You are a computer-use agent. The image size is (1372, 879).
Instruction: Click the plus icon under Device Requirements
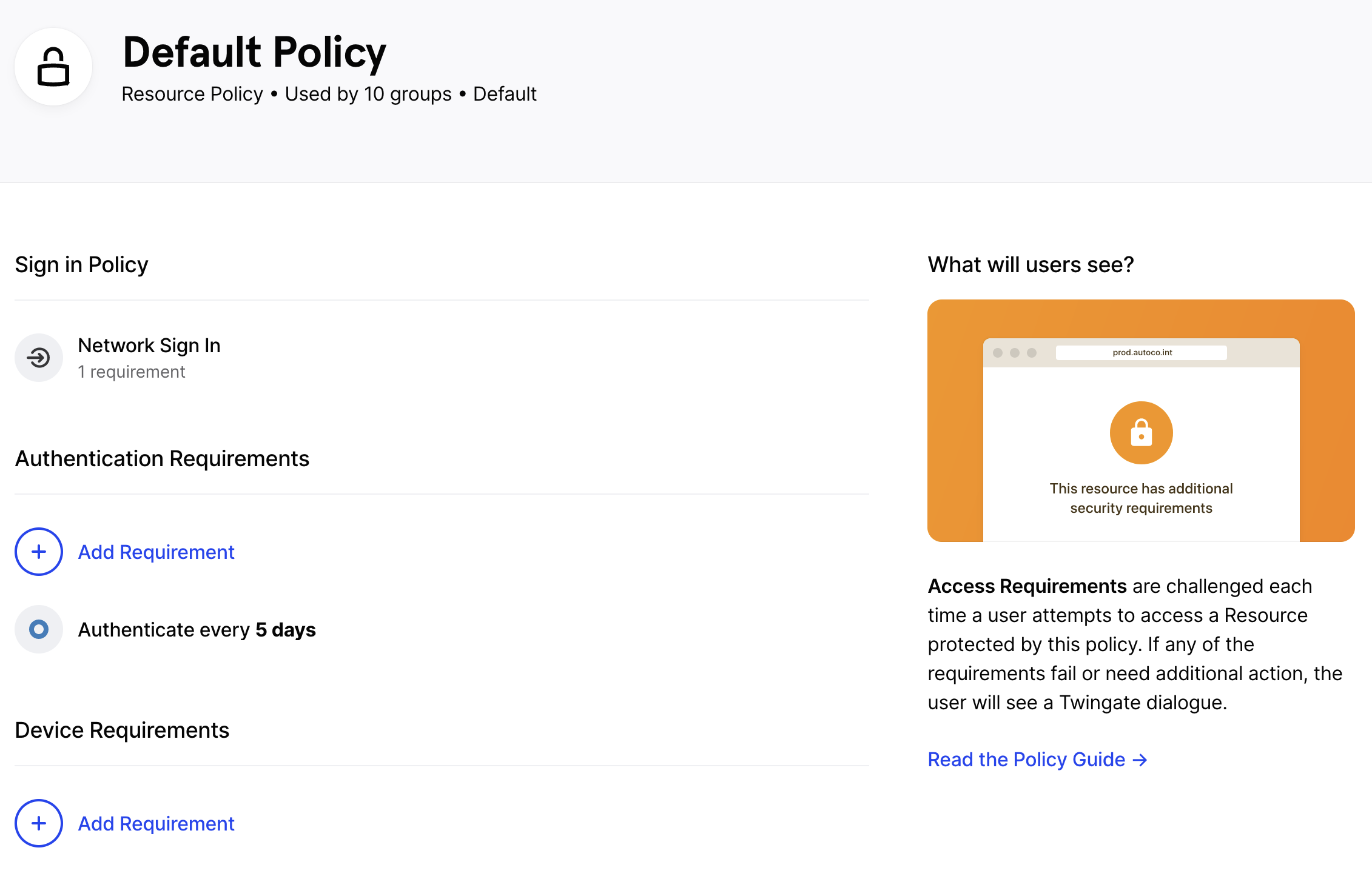click(39, 823)
